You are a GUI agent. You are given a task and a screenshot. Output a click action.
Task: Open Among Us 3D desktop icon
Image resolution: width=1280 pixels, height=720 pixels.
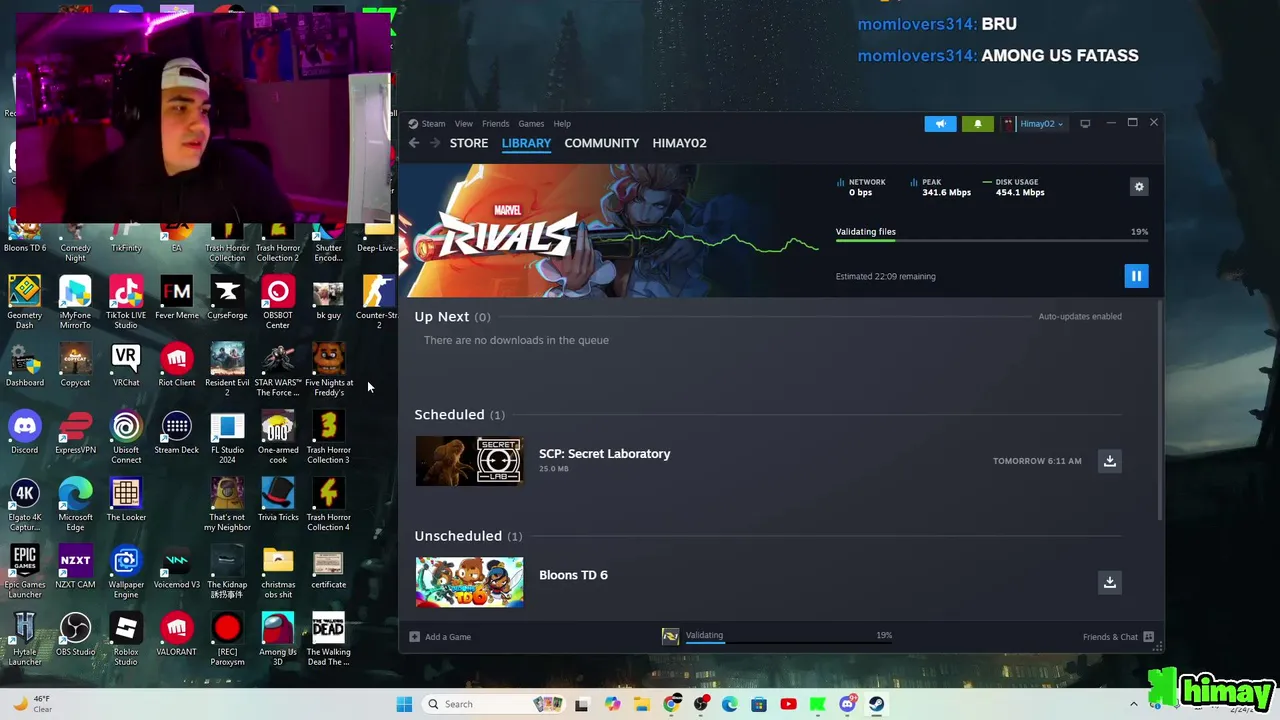click(x=278, y=639)
